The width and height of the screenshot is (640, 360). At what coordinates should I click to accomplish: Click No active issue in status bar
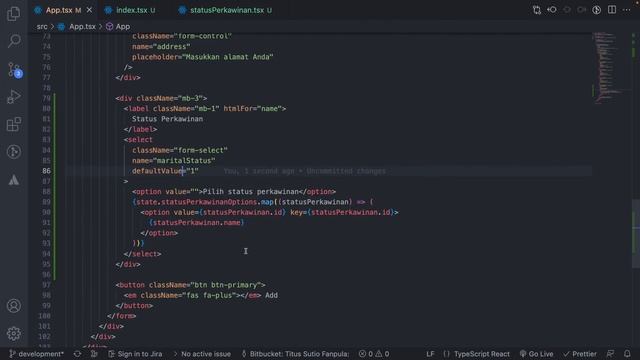click(x=202, y=354)
